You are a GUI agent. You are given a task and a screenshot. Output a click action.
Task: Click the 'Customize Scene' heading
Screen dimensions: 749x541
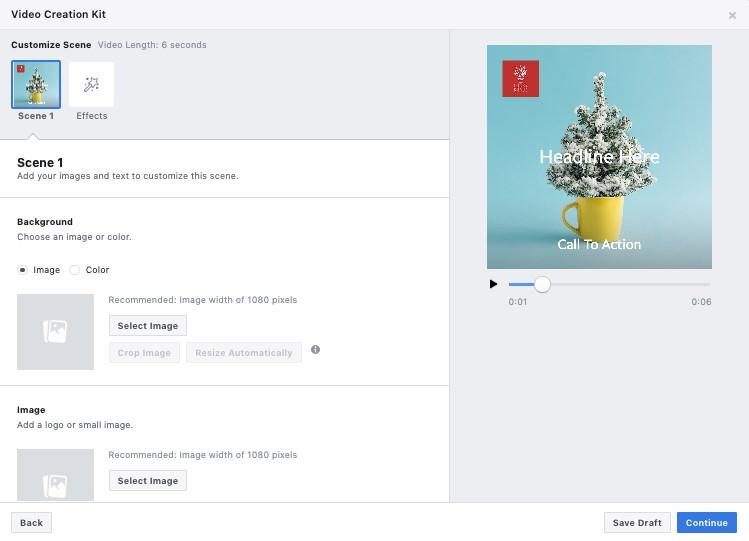pos(51,45)
